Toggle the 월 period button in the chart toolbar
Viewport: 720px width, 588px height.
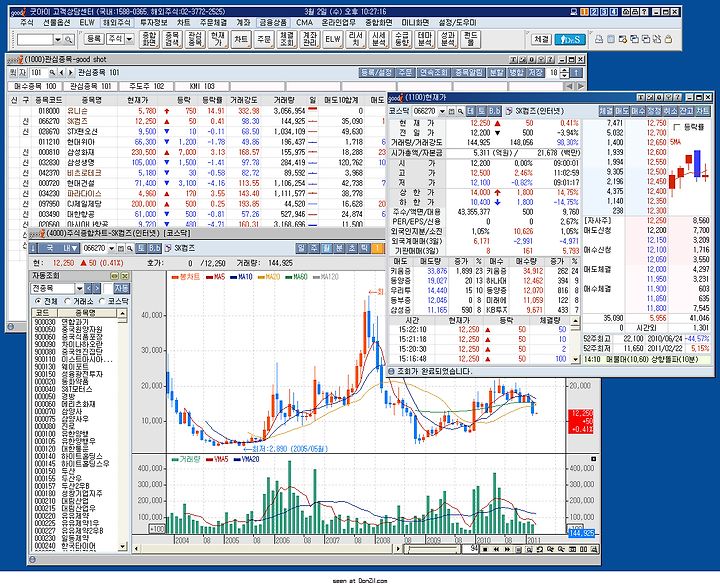[x=326, y=248]
